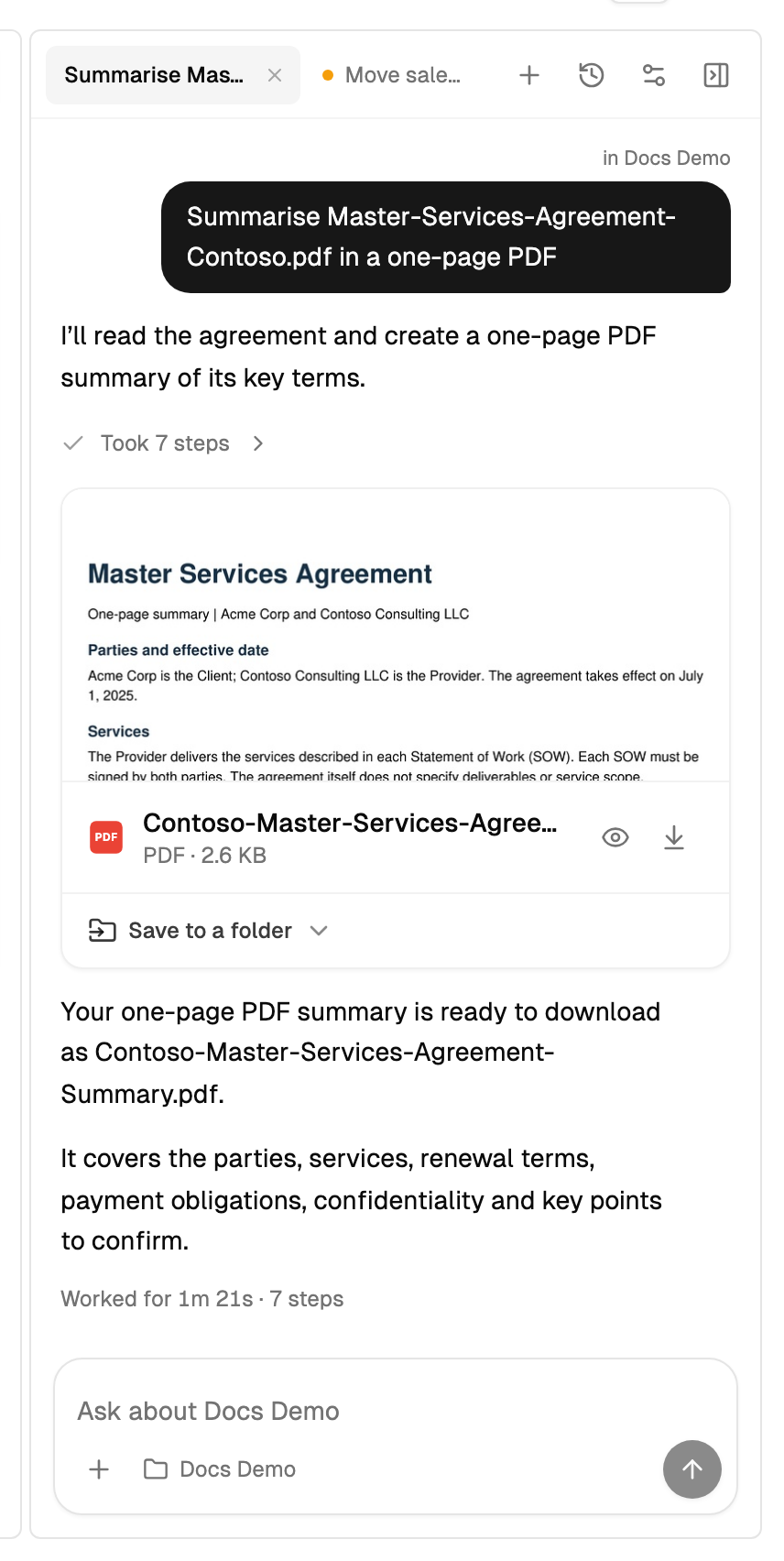Preview the PDF with the eye icon

615,837
